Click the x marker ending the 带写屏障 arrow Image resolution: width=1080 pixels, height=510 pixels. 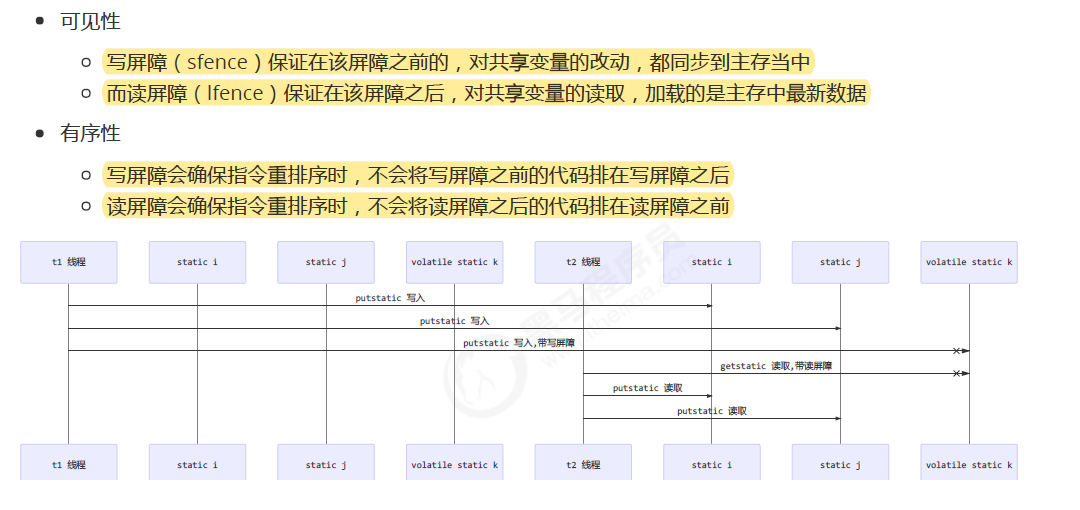click(x=956, y=351)
